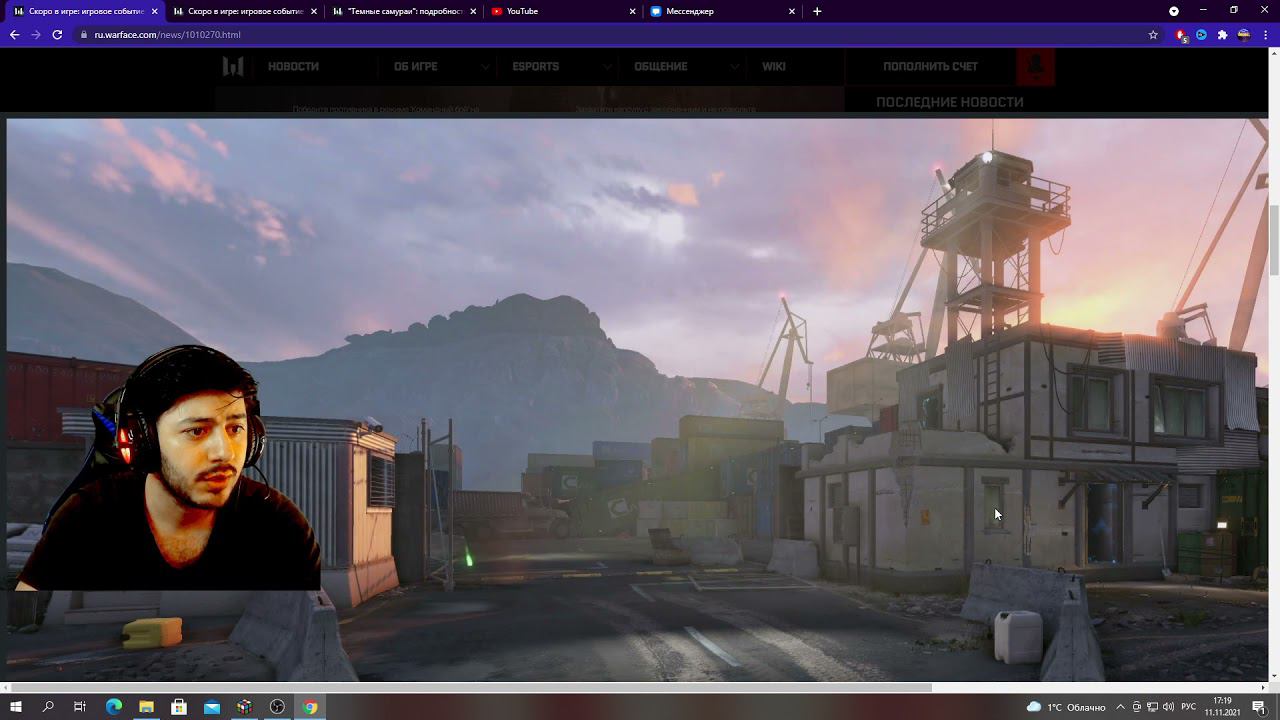
Task: Reload the page with the refresh icon
Action: pyautogui.click(x=57, y=34)
